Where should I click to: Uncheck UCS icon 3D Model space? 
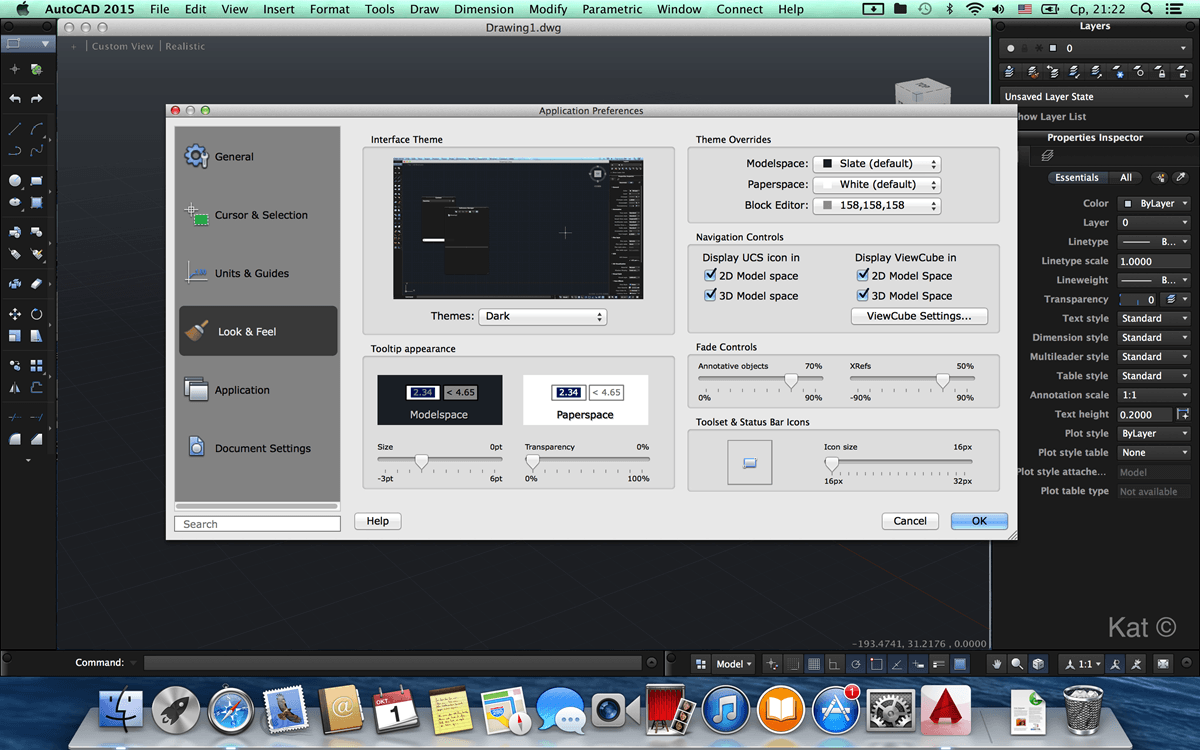click(711, 295)
